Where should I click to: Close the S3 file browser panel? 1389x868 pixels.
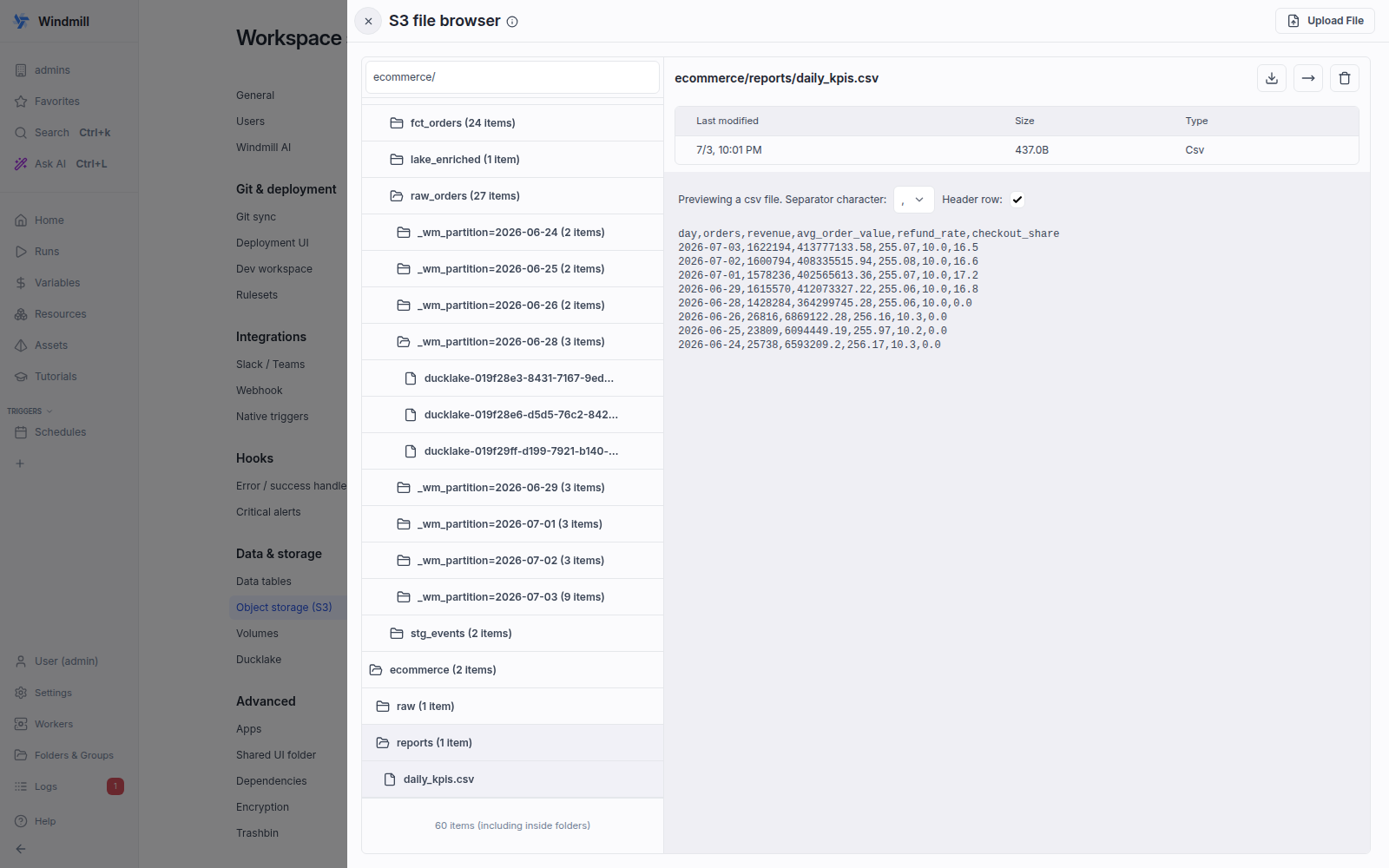point(368,22)
